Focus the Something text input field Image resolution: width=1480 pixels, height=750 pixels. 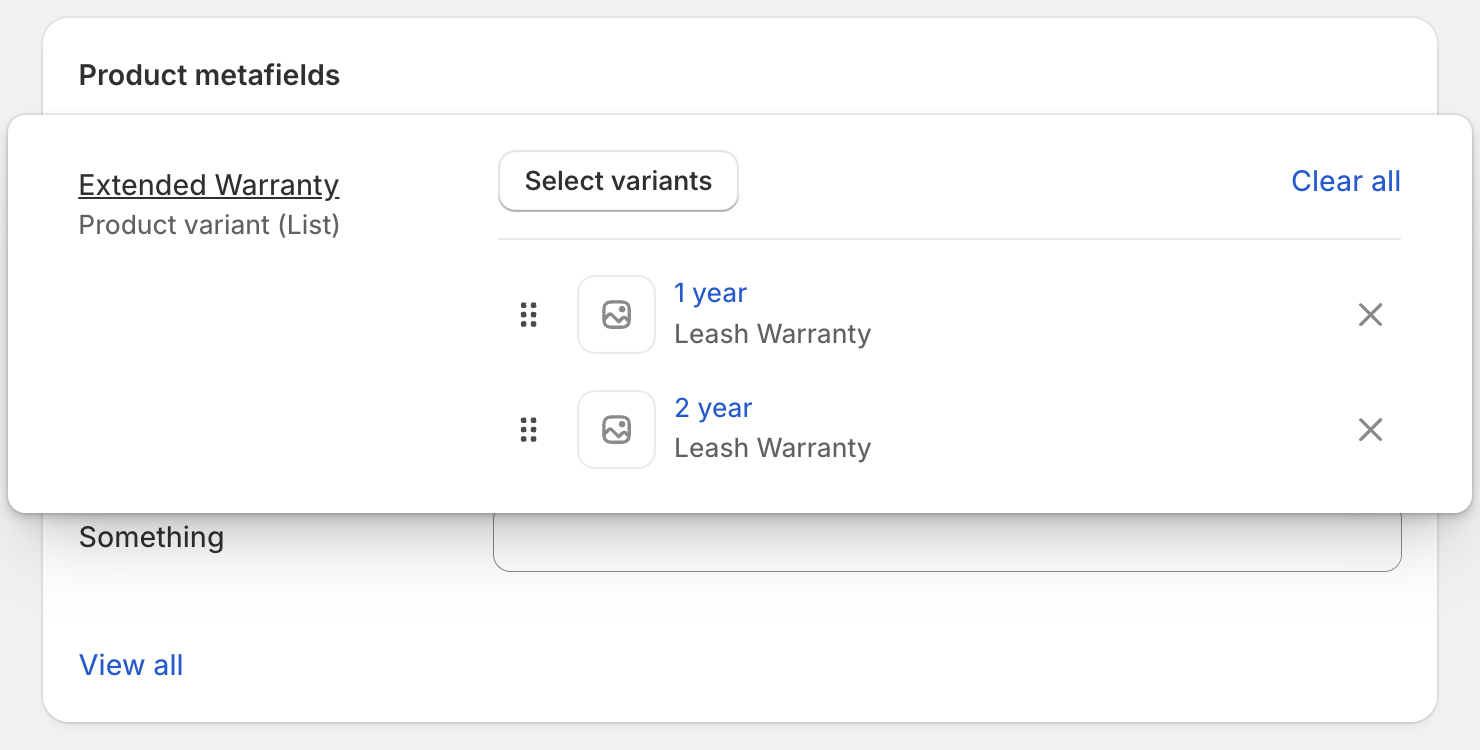[947, 544]
